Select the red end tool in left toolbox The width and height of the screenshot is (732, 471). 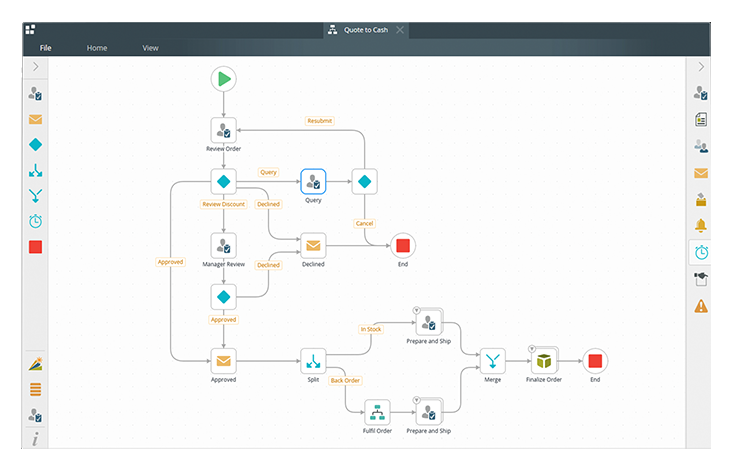click(x=35, y=247)
